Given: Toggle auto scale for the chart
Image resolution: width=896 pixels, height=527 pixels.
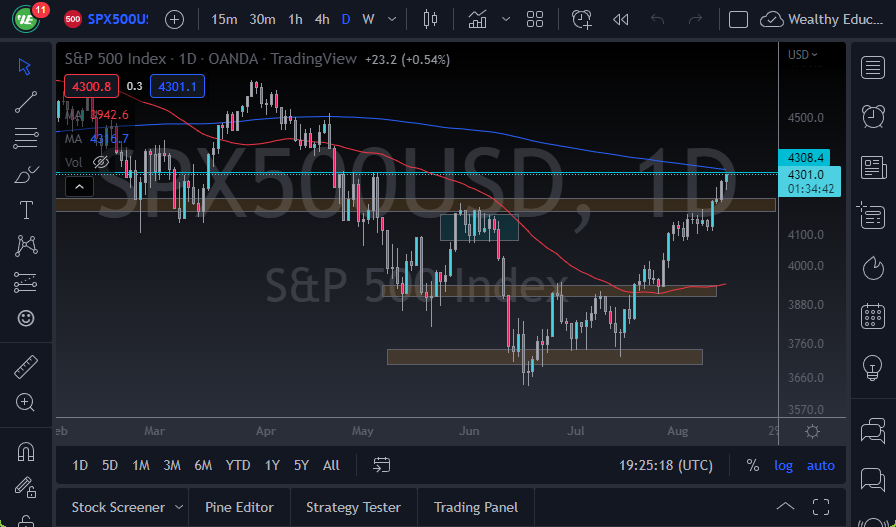Looking at the screenshot, I should 821,465.
